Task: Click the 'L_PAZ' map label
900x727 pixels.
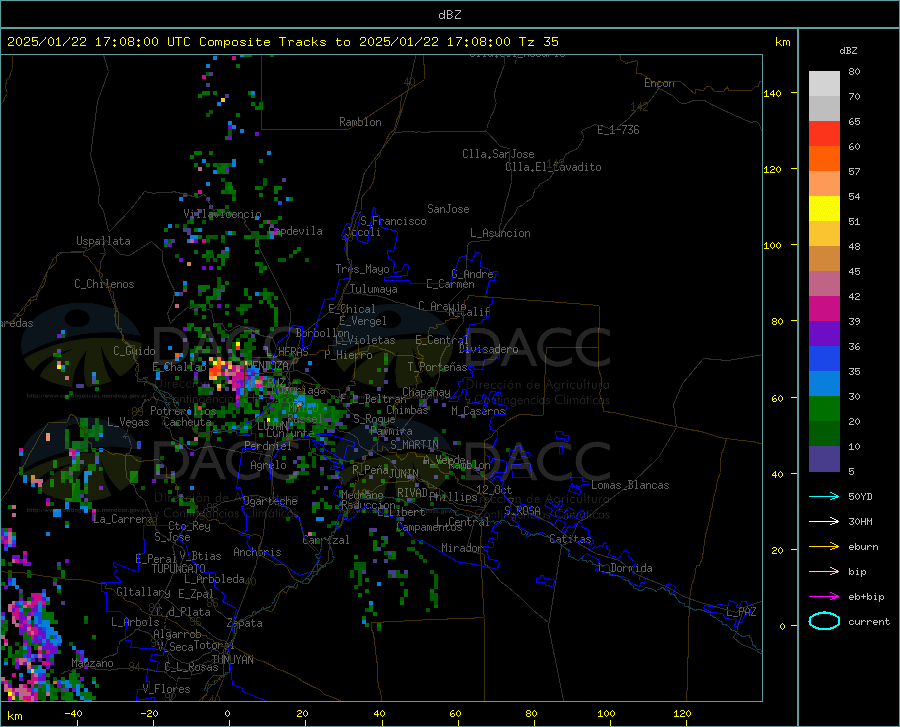Action: [741, 612]
